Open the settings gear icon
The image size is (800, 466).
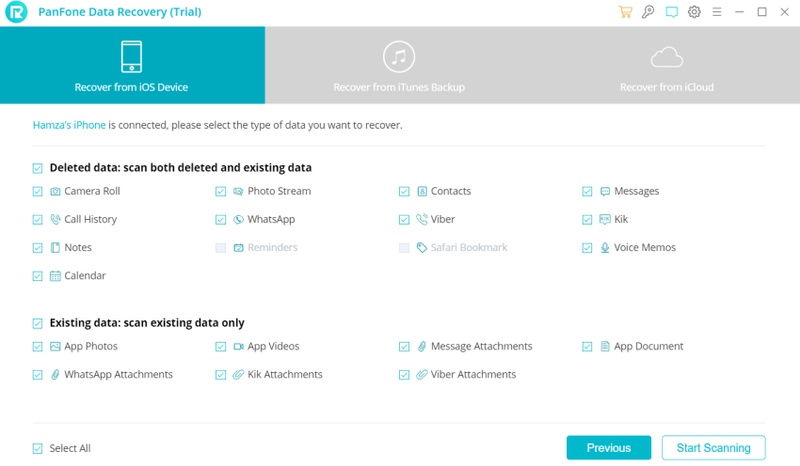(x=694, y=12)
